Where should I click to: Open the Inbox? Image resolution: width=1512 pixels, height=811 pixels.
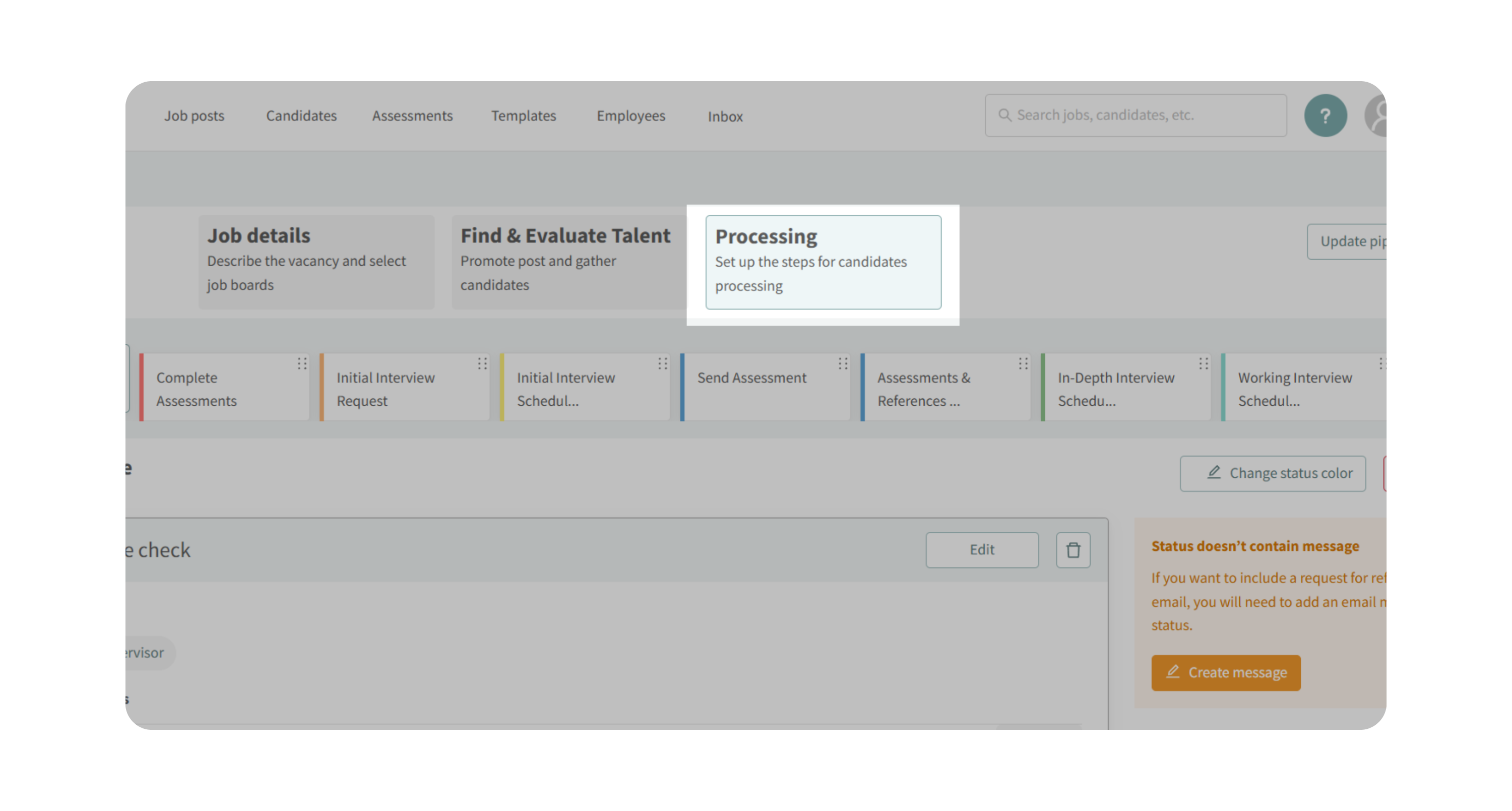725,116
